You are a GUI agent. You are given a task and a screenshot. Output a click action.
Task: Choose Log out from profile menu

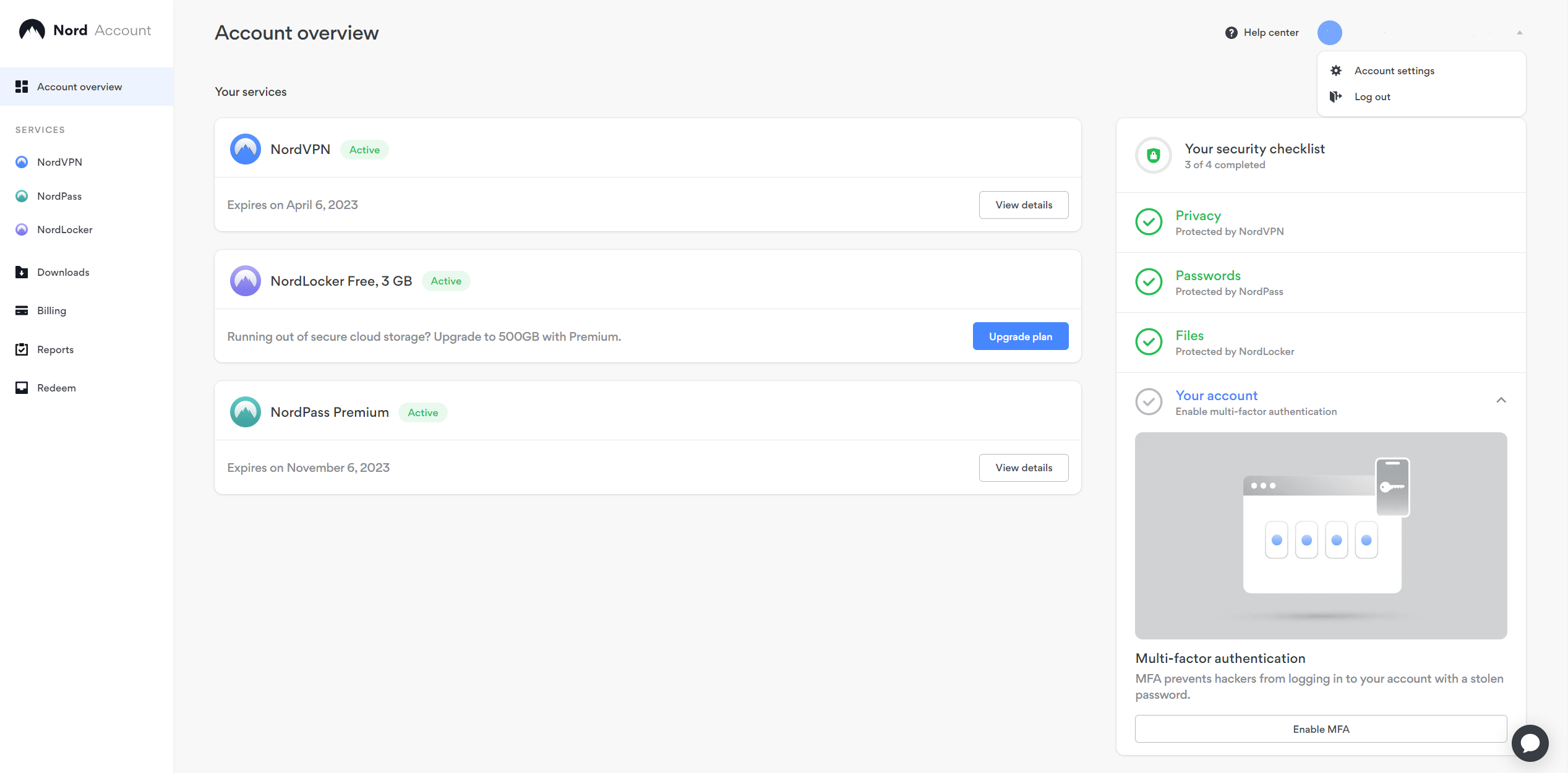[1372, 97]
